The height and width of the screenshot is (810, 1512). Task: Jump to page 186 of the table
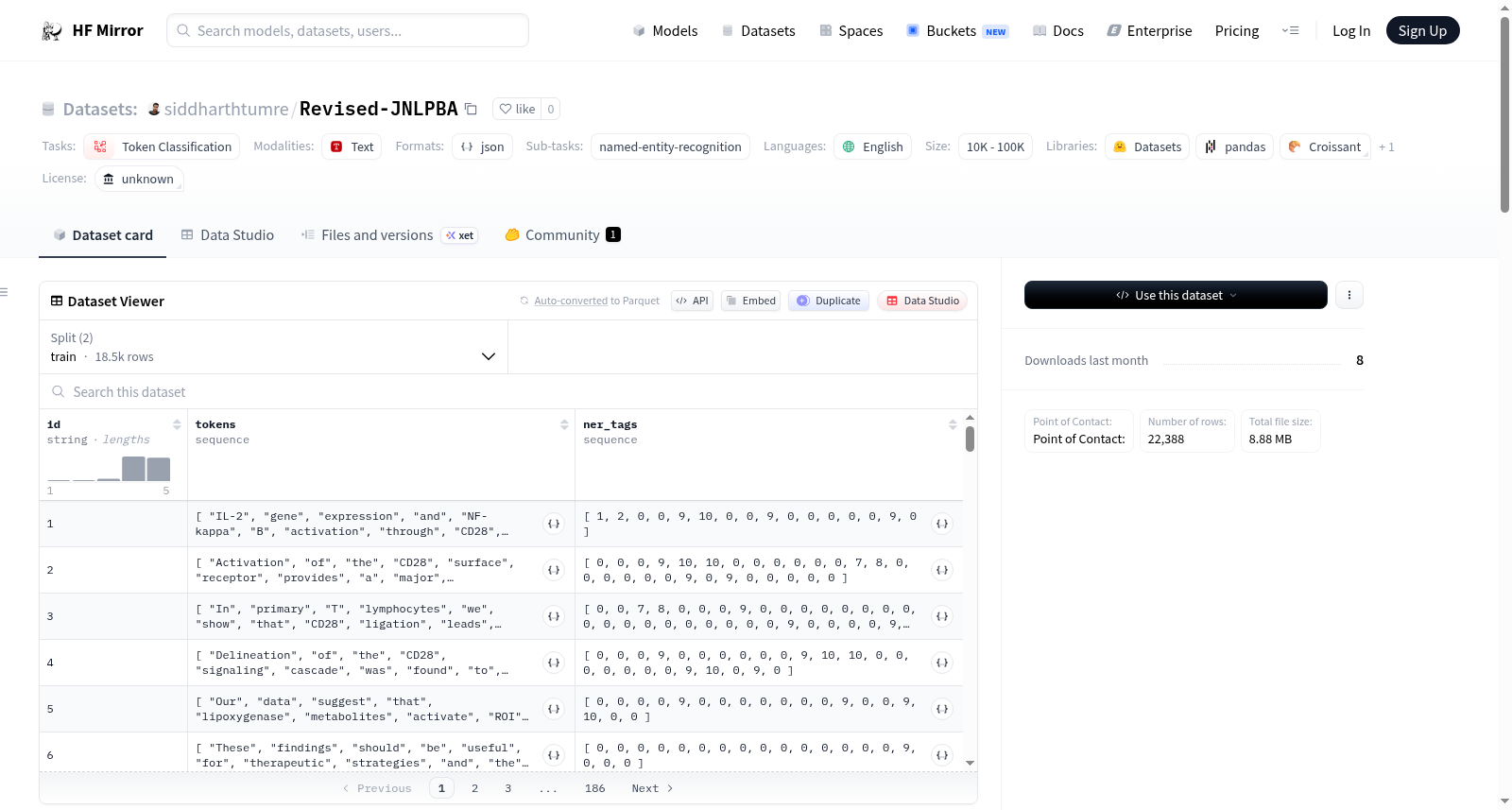[x=594, y=788]
